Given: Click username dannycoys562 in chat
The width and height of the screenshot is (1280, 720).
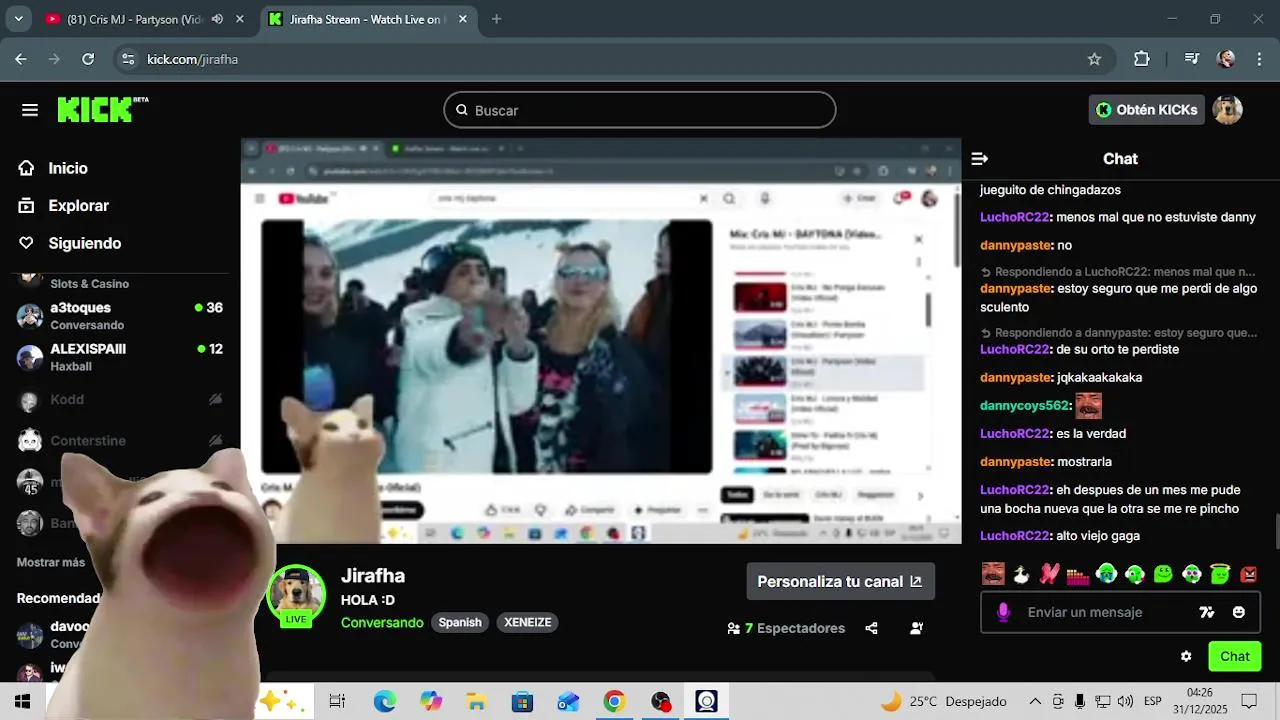Looking at the screenshot, I should (x=1025, y=405).
